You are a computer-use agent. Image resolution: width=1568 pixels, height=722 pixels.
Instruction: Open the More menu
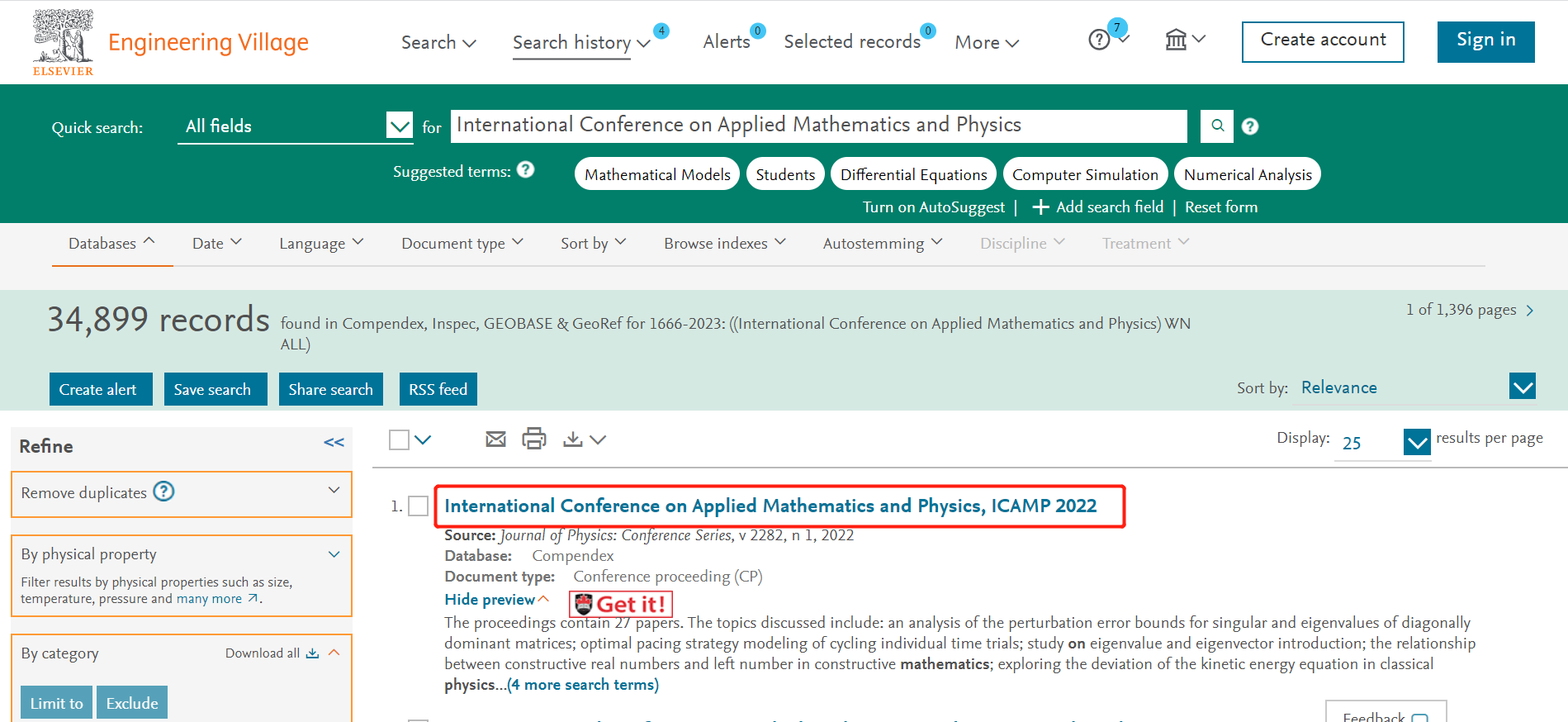click(x=987, y=42)
